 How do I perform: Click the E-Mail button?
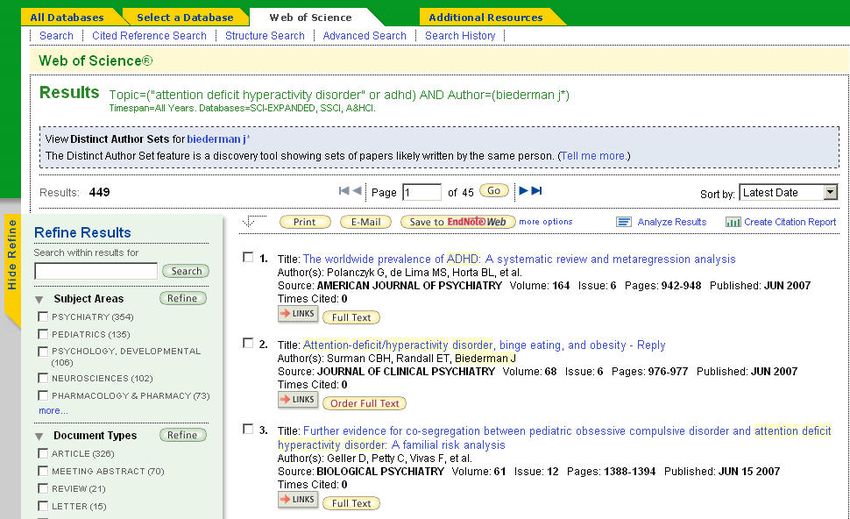(x=366, y=222)
